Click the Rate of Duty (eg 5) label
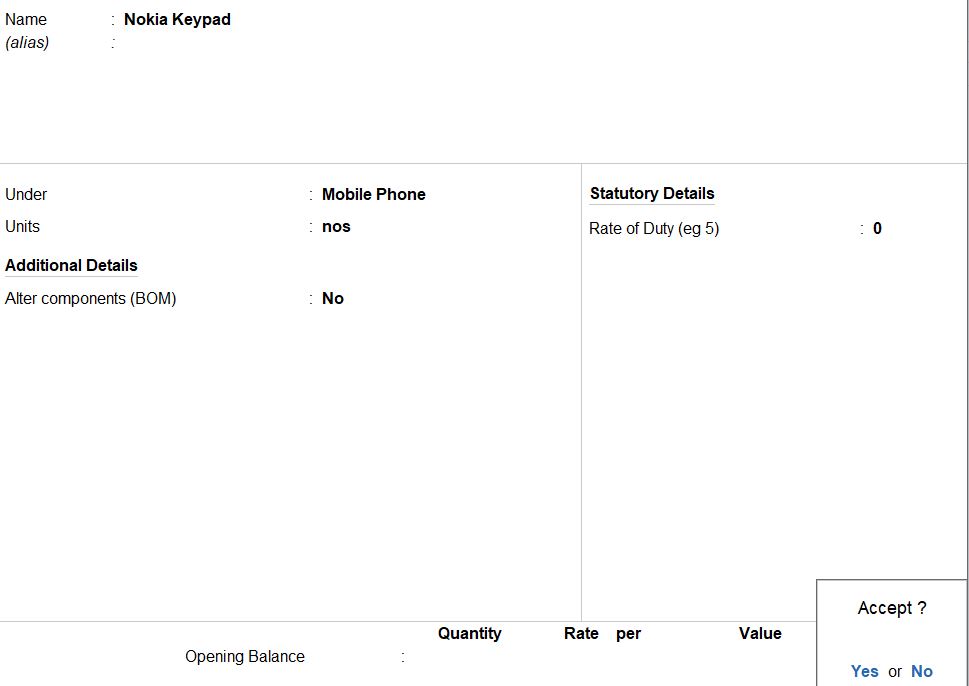This screenshot has width=969, height=686. [x=654, y=229]
